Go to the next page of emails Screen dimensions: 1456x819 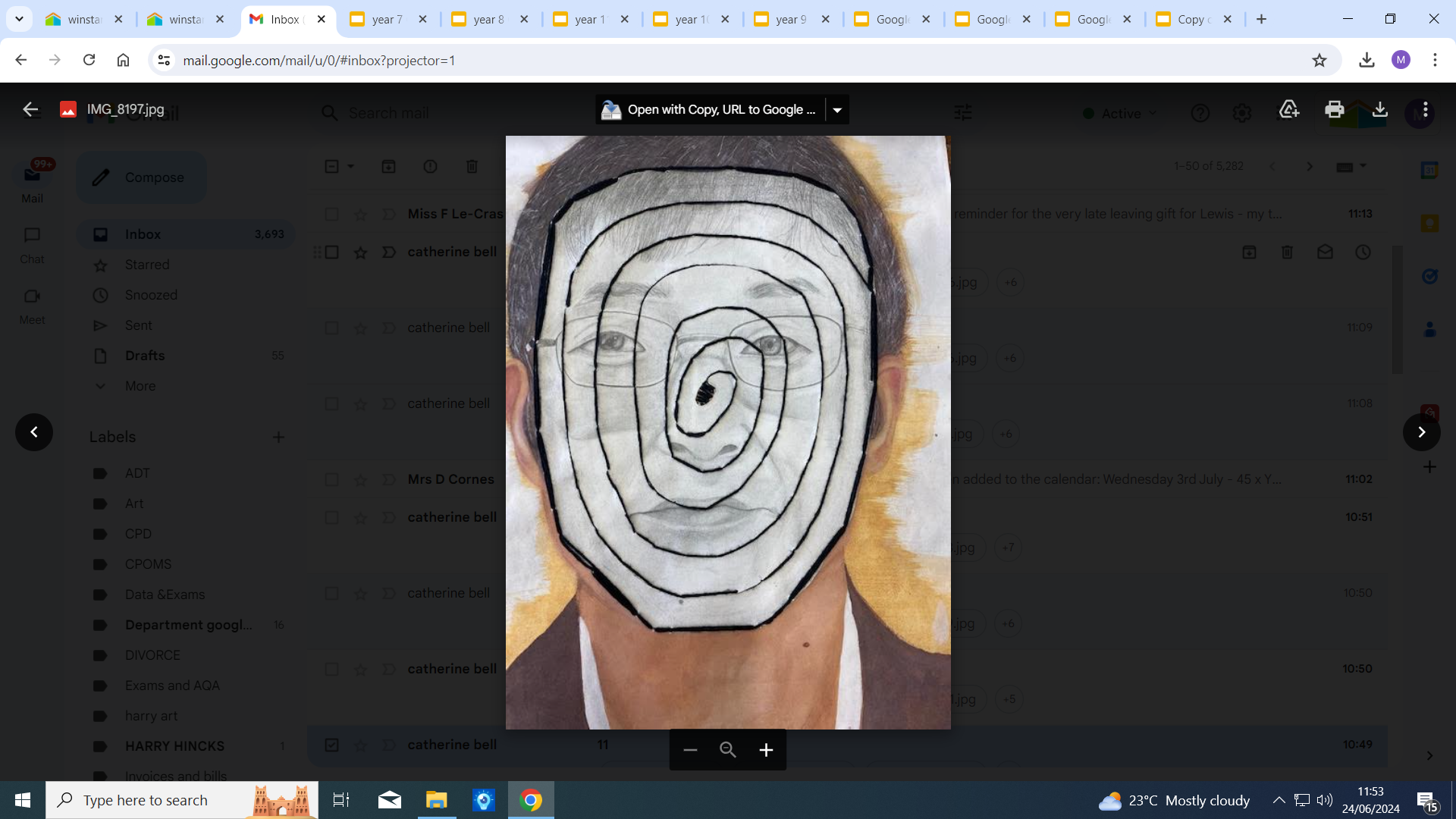(1309, 166)
